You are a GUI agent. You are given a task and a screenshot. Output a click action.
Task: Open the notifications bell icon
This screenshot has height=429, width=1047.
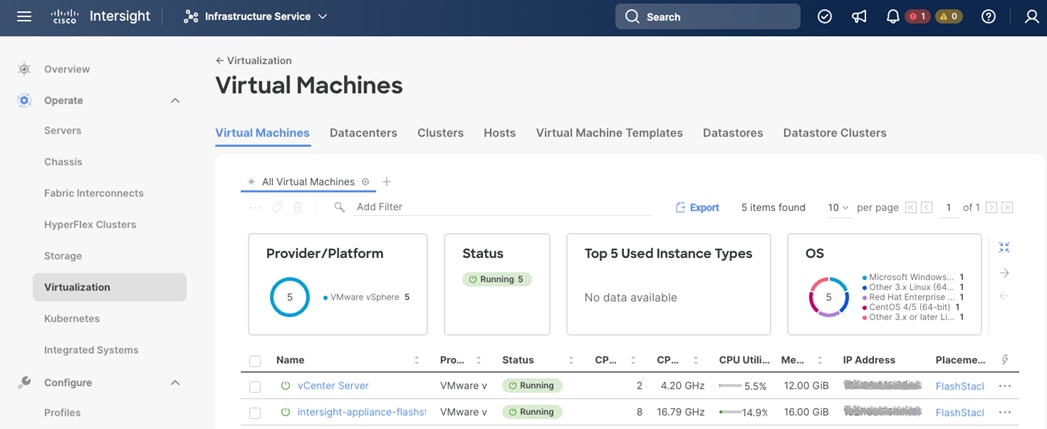click(x=893, y=17)
